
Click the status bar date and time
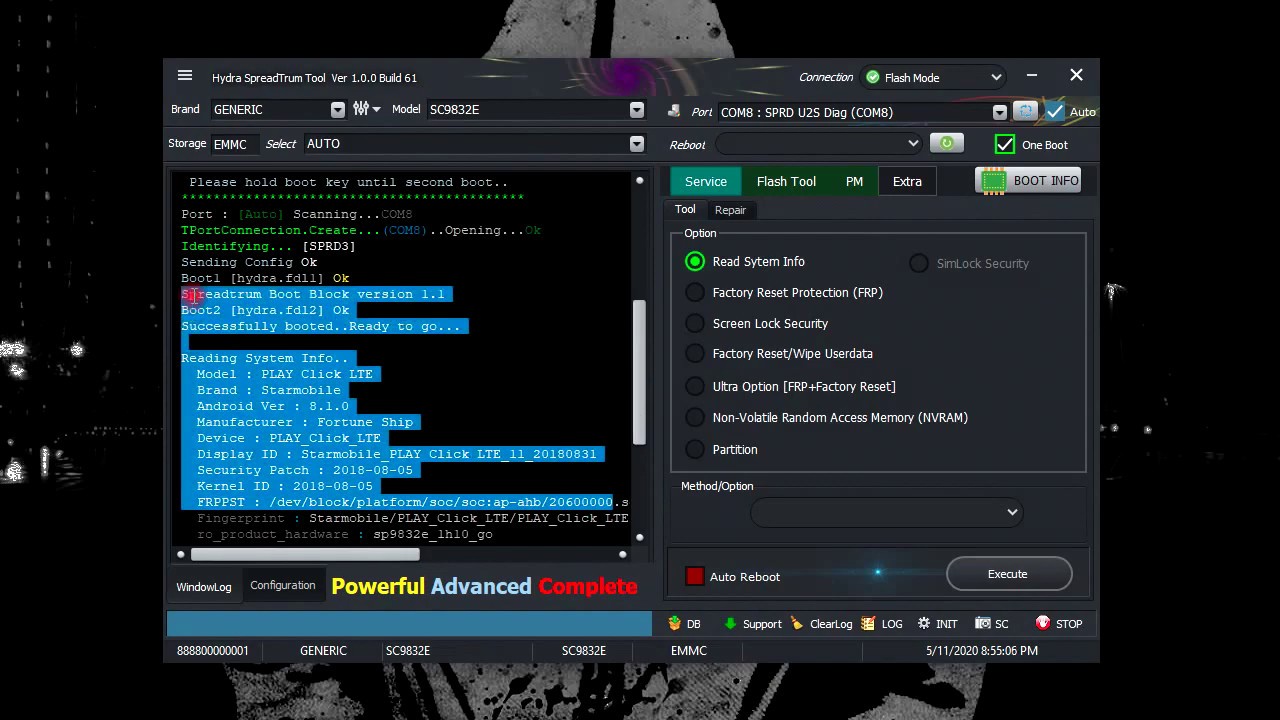coord(982,650)
